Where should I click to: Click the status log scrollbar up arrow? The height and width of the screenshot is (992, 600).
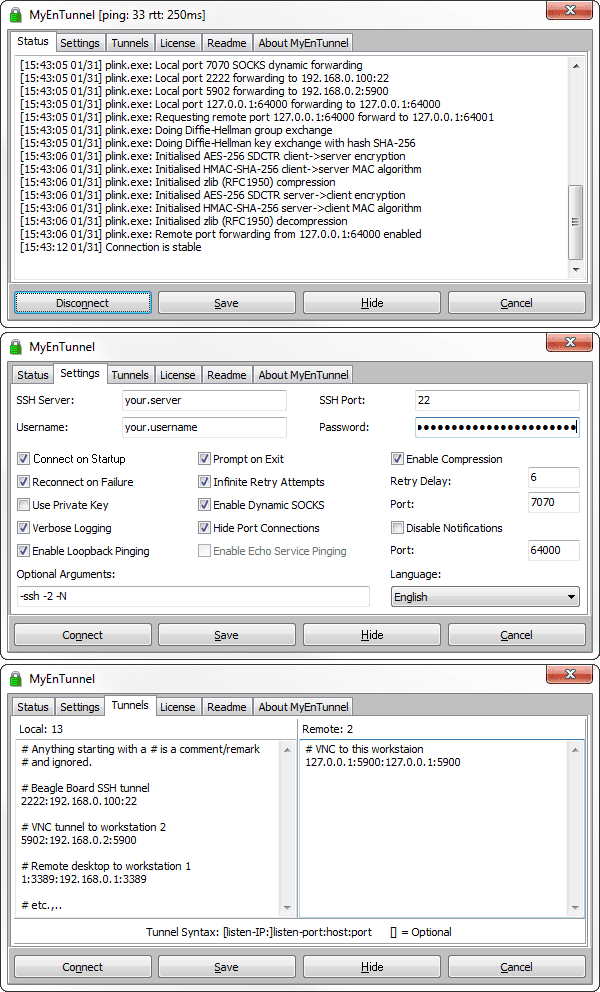coord(576,66)
